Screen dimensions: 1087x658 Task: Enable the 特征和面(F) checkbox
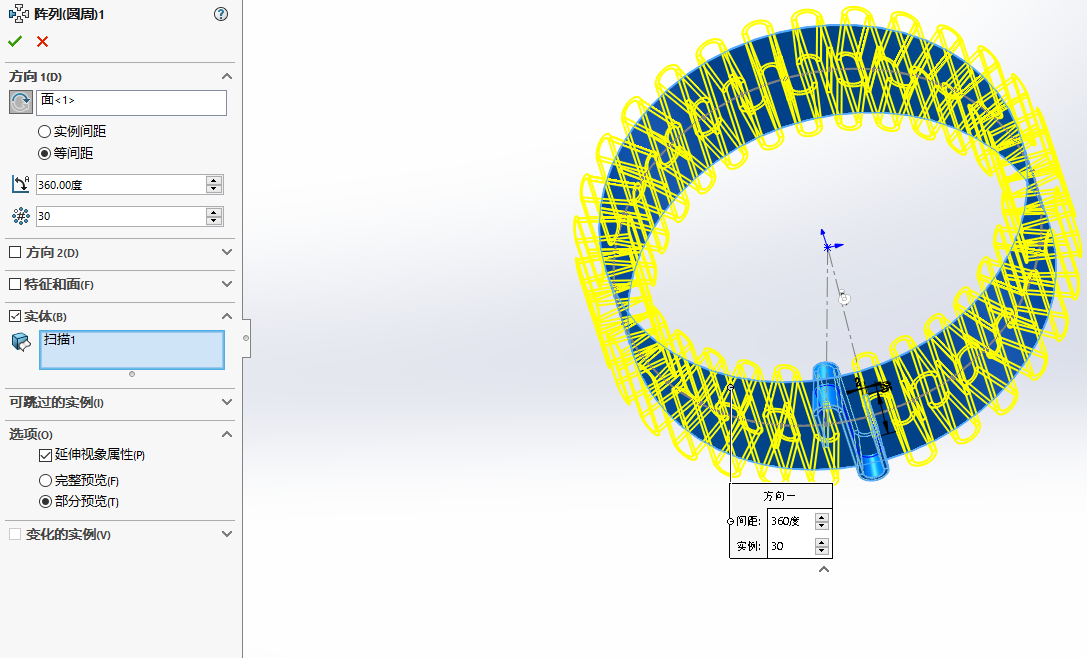click(x=15, y=284)
